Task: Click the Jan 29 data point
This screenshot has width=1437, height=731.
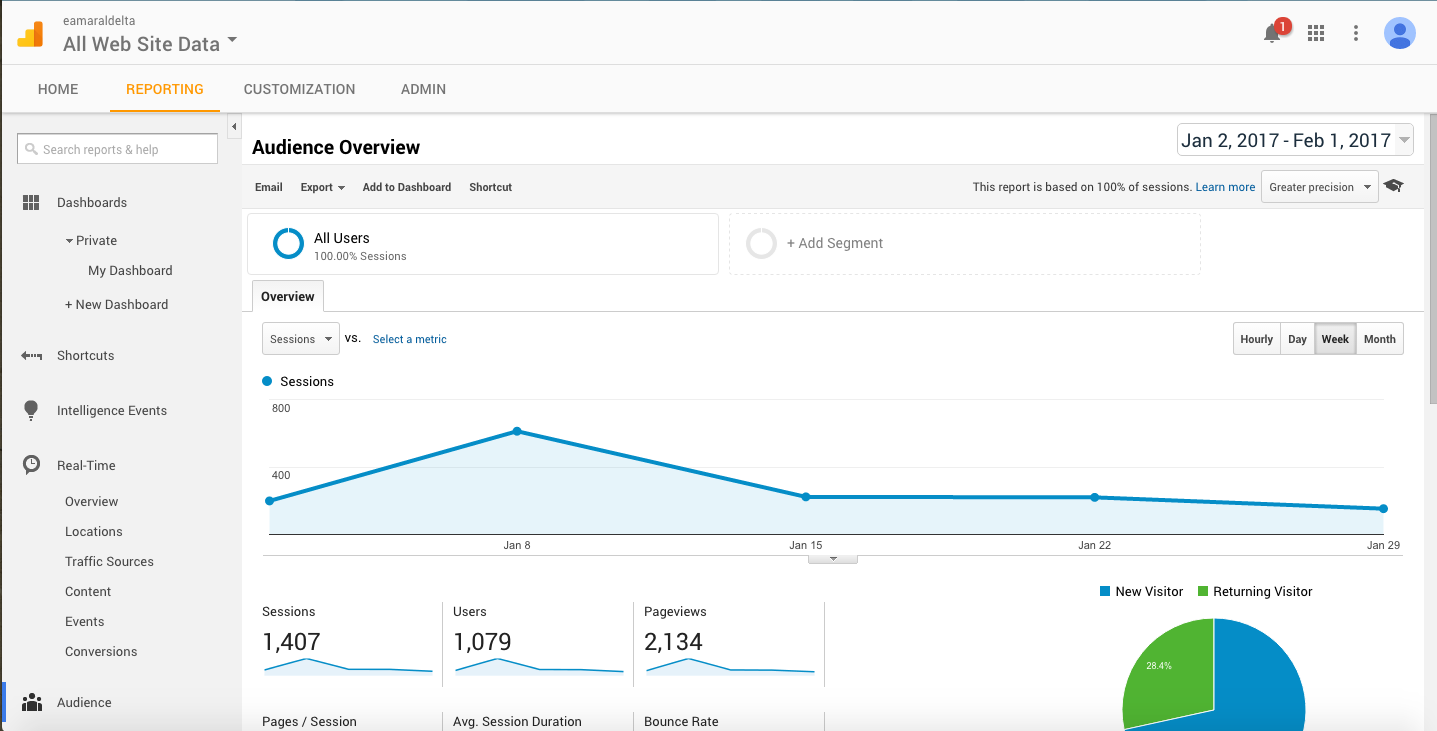Action: pos(1383,508)
